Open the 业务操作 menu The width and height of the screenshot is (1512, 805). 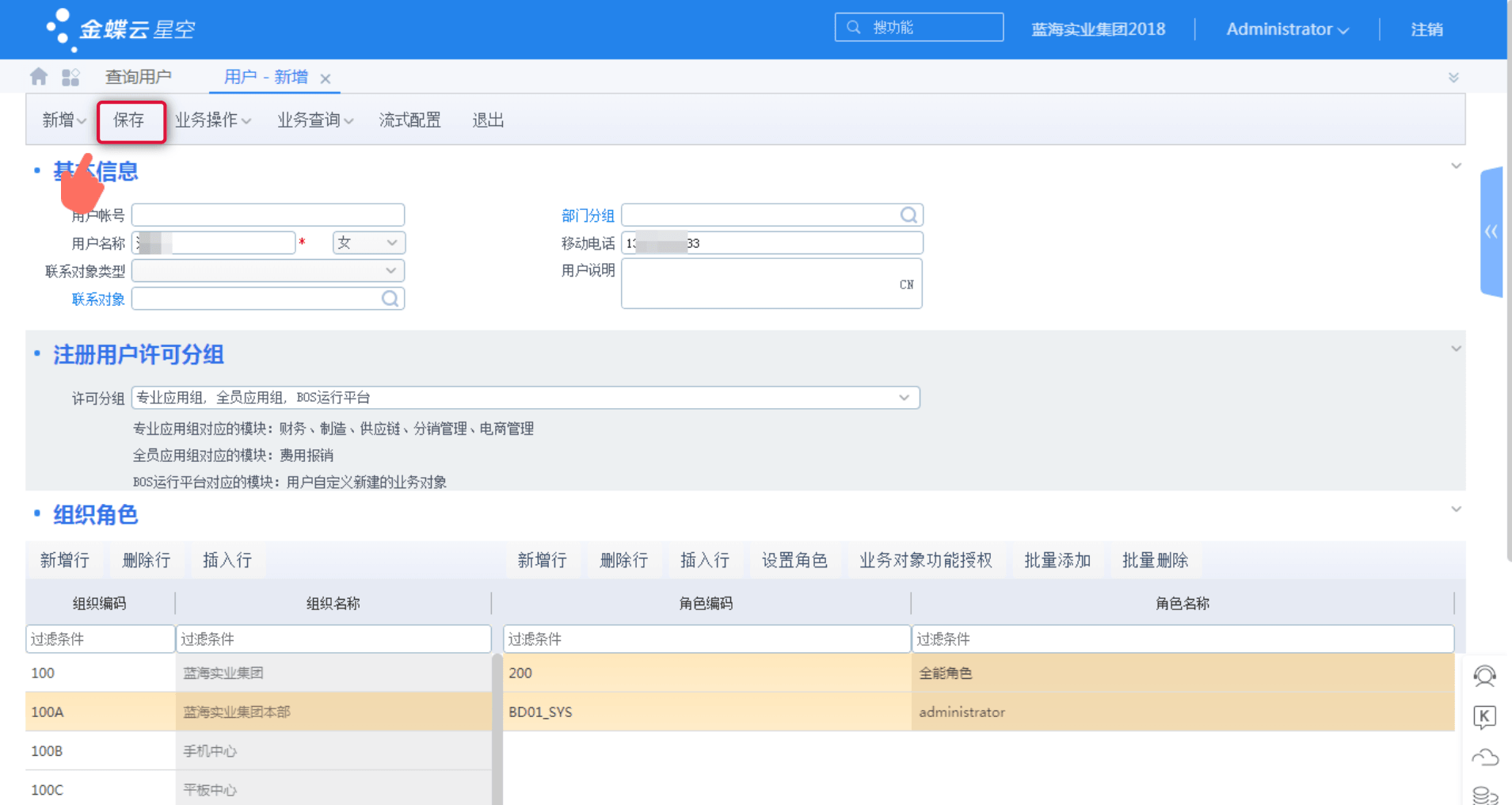[x=207, y=120]
